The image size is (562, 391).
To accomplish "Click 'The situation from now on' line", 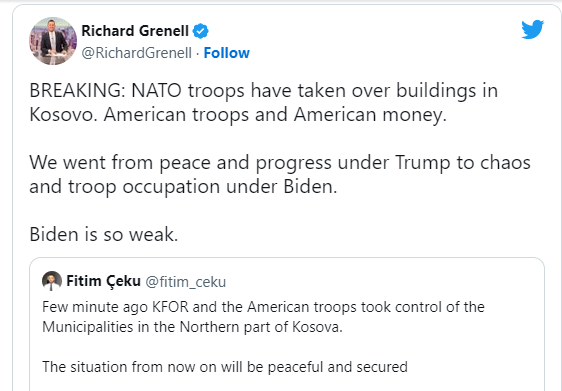I will (225, 367).
